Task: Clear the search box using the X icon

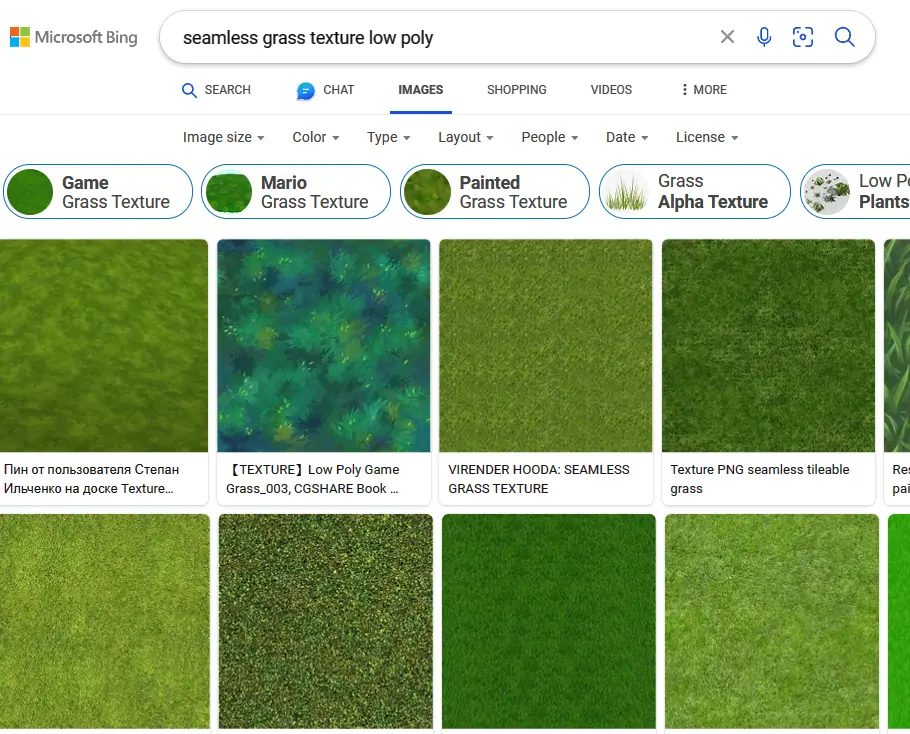Action: coord(727,37)
